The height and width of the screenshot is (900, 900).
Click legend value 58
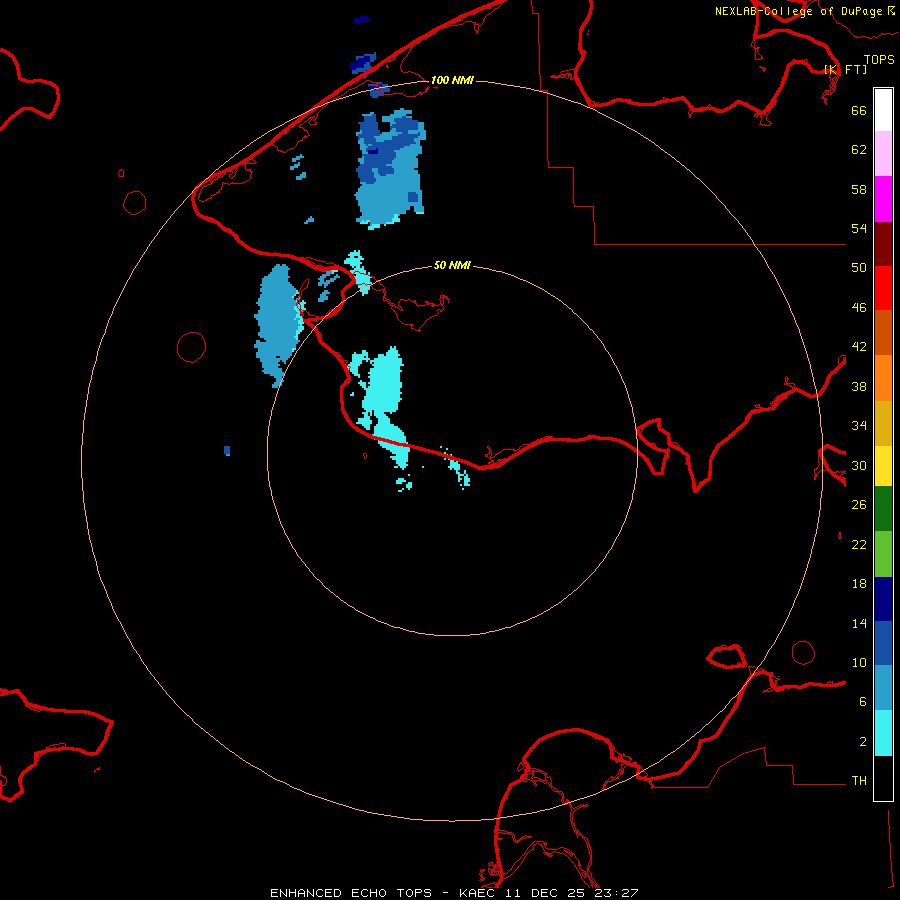(x=859, y=189)
